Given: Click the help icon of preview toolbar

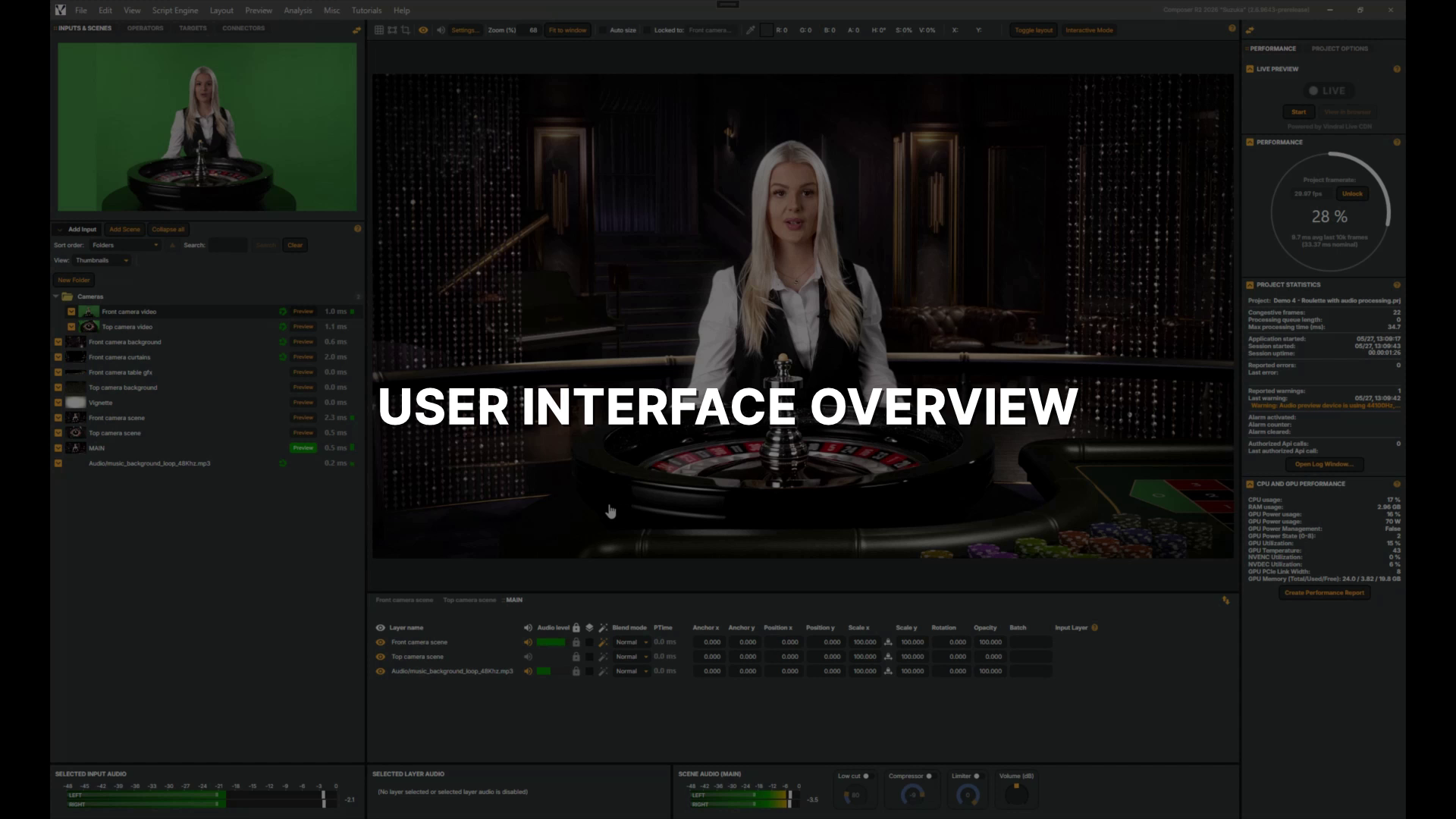Looking at the screenshot, I should click(1232, 28).
